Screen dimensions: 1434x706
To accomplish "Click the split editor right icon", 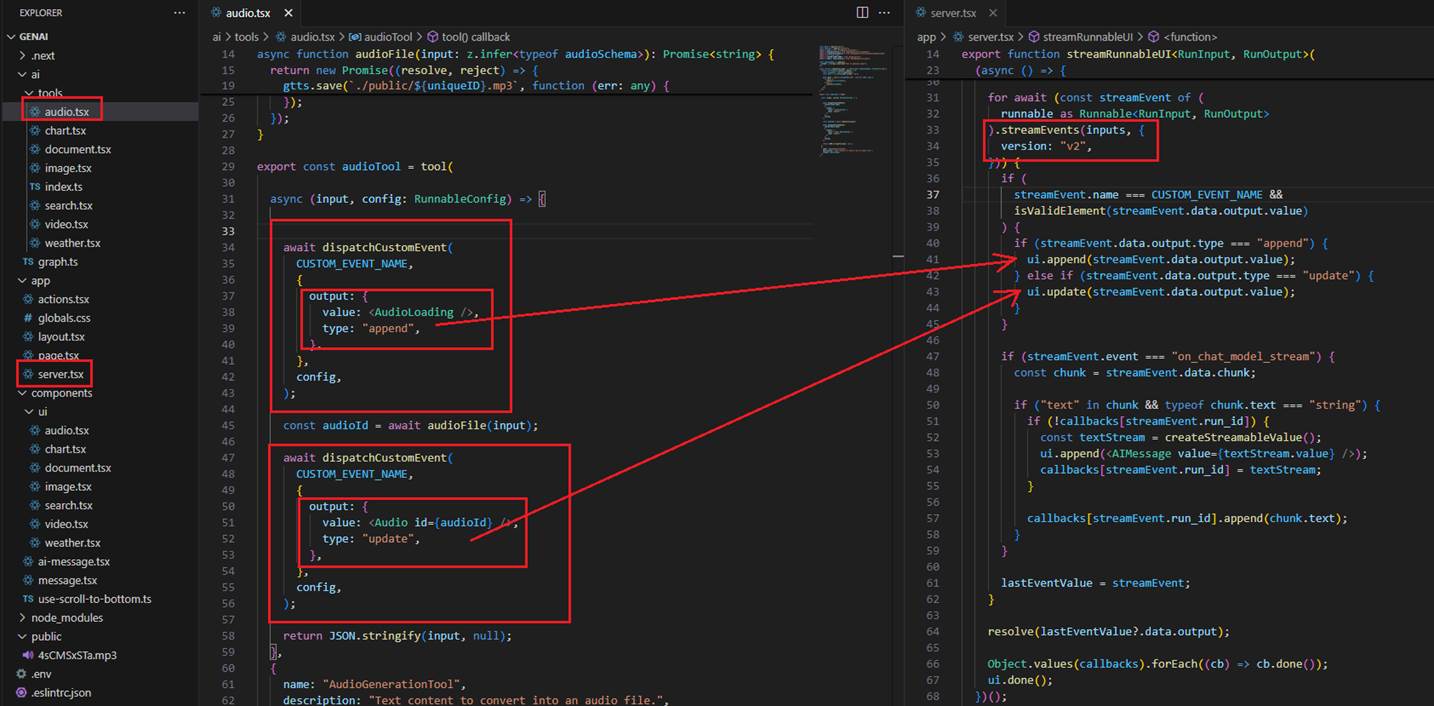I will (x=862, y=13).
